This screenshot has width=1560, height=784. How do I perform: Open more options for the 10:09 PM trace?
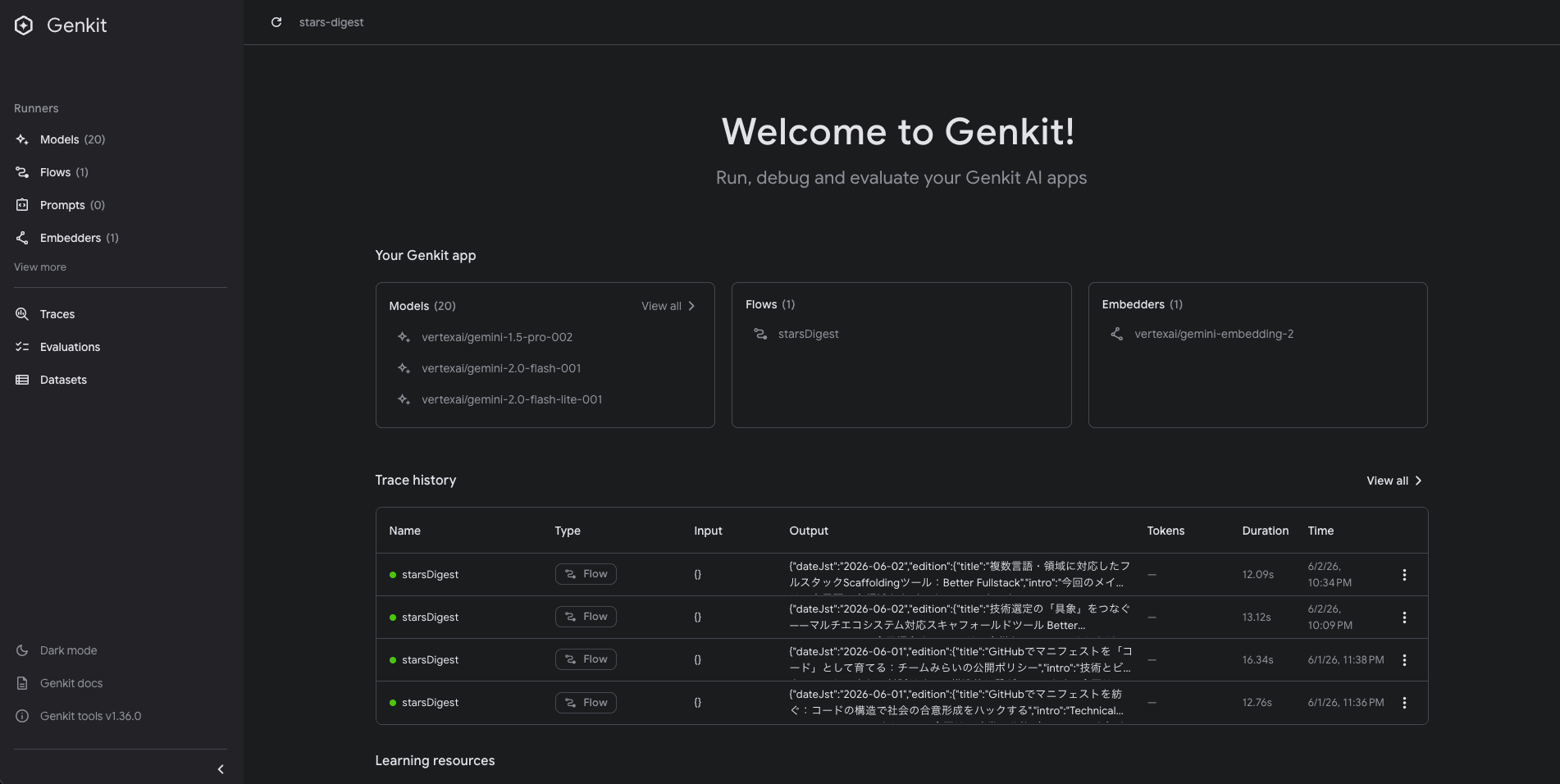[x=1404, y=618]
